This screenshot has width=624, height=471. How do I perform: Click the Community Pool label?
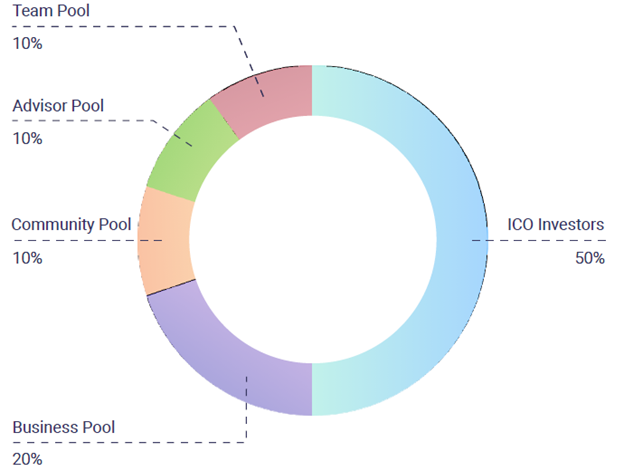coord(71,224)
